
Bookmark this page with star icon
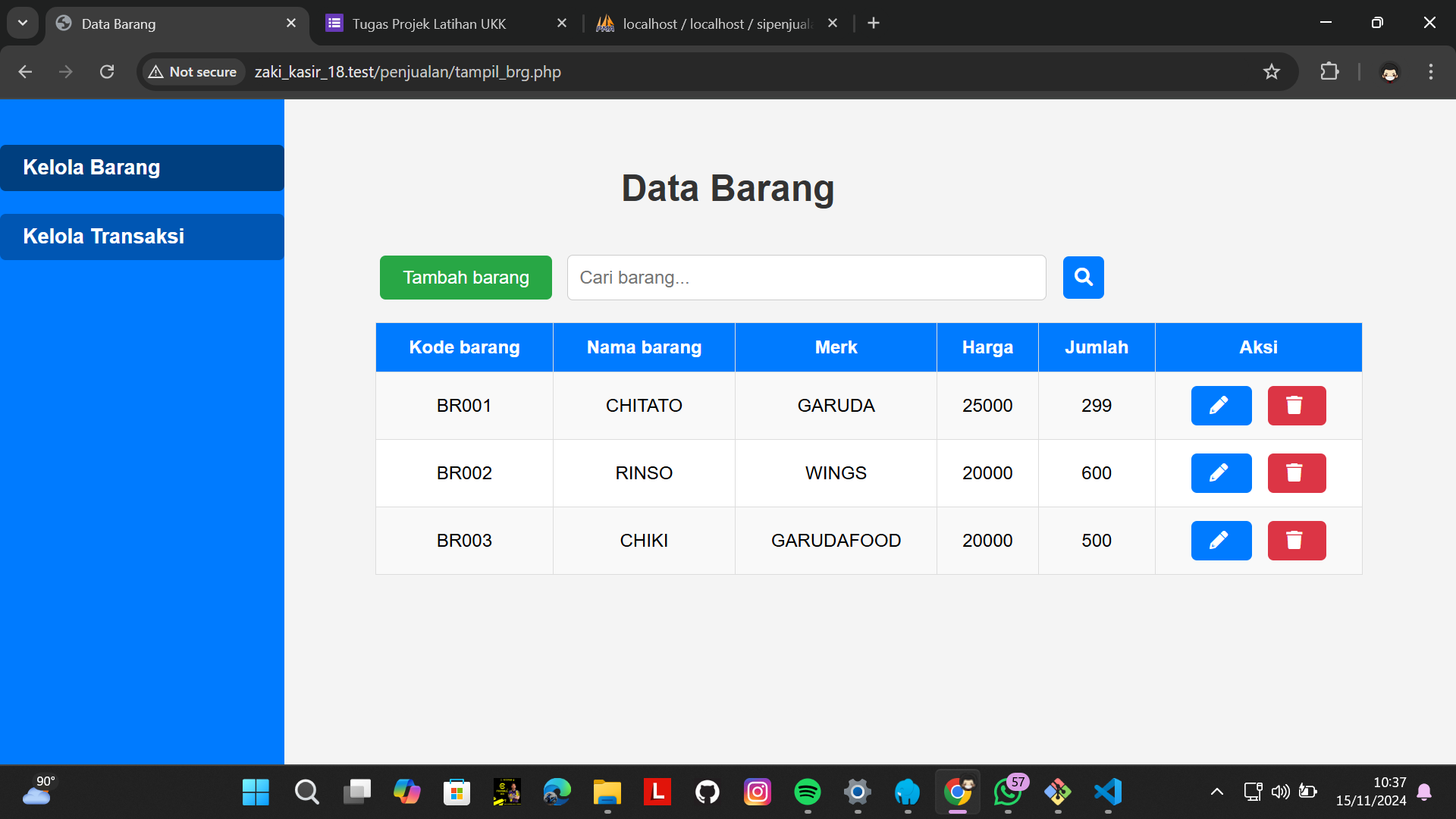pos(1271,72)
